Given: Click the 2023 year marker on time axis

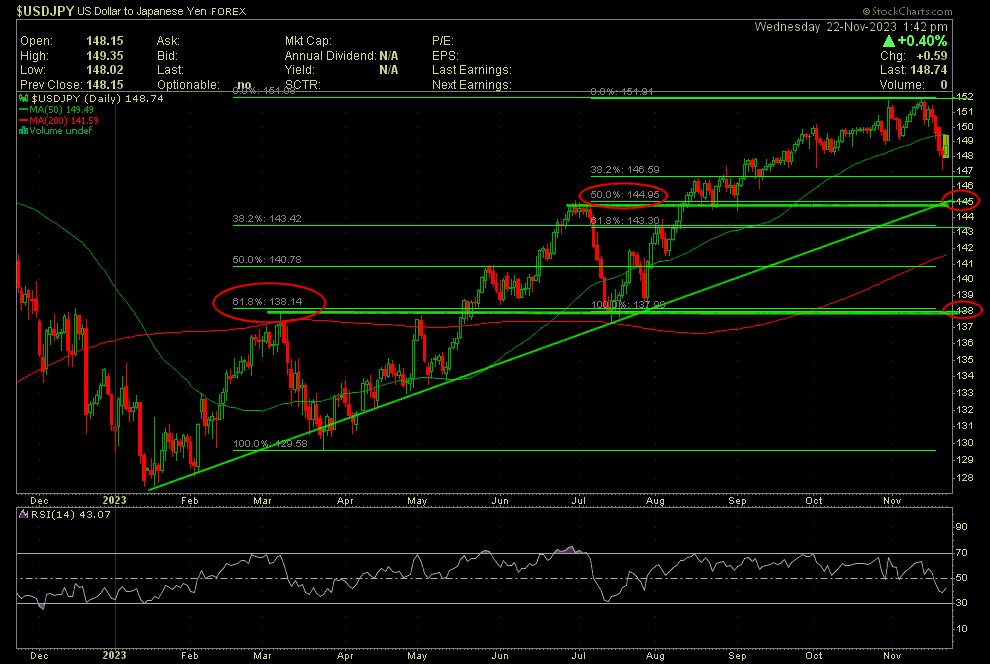Looking at the screenshot, I should pos(116,499).
